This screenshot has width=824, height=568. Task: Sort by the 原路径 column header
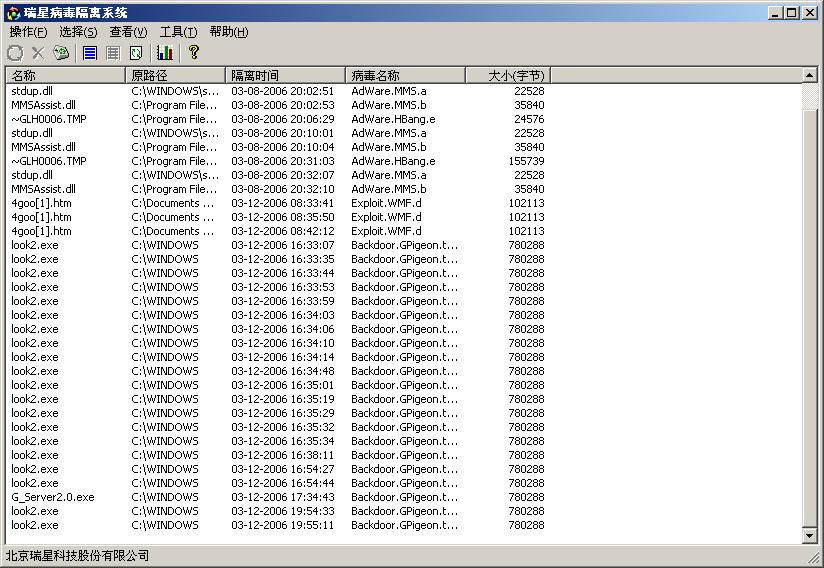(176, 76)
